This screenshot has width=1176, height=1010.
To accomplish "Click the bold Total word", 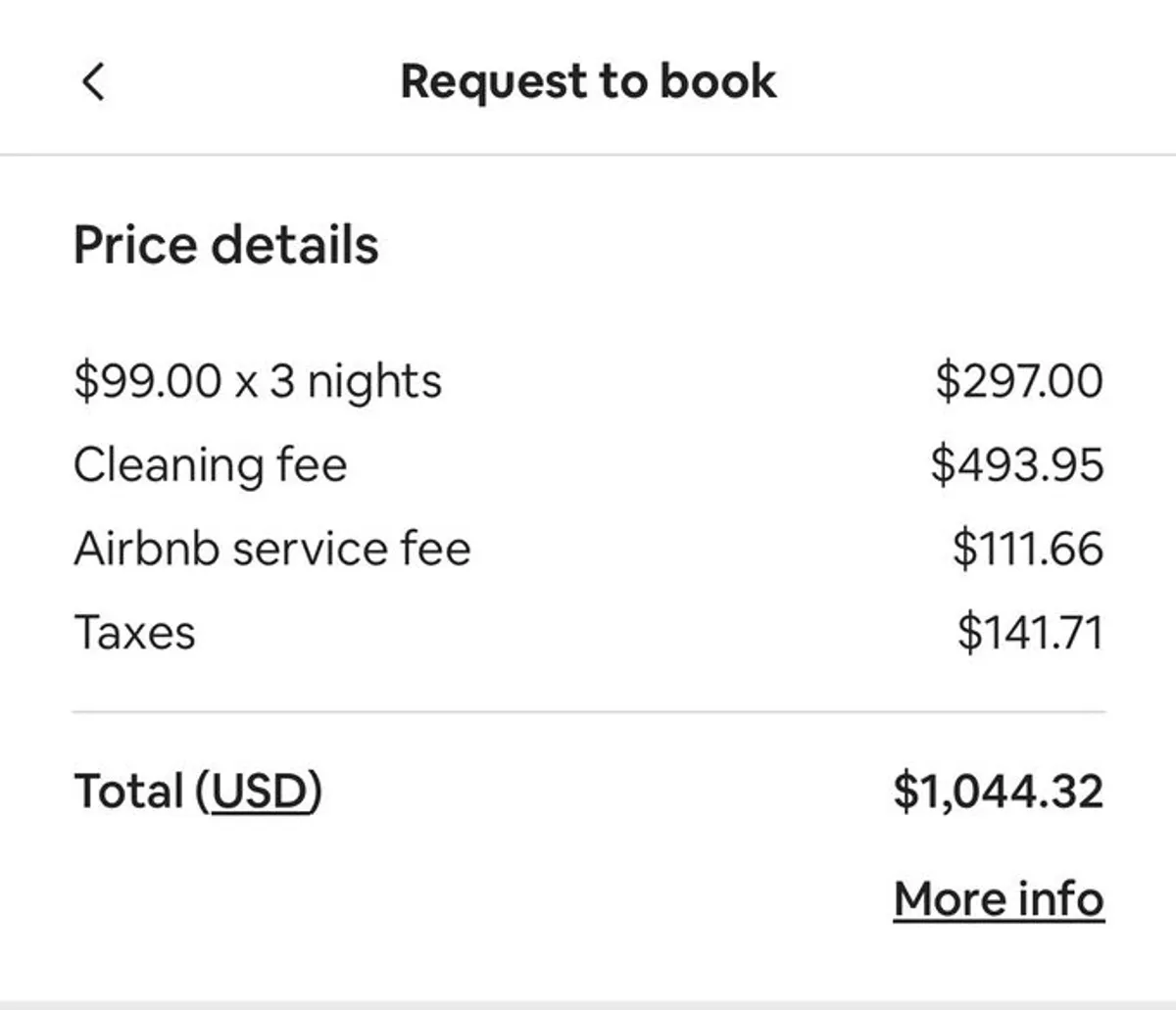I will click(129, 792).
